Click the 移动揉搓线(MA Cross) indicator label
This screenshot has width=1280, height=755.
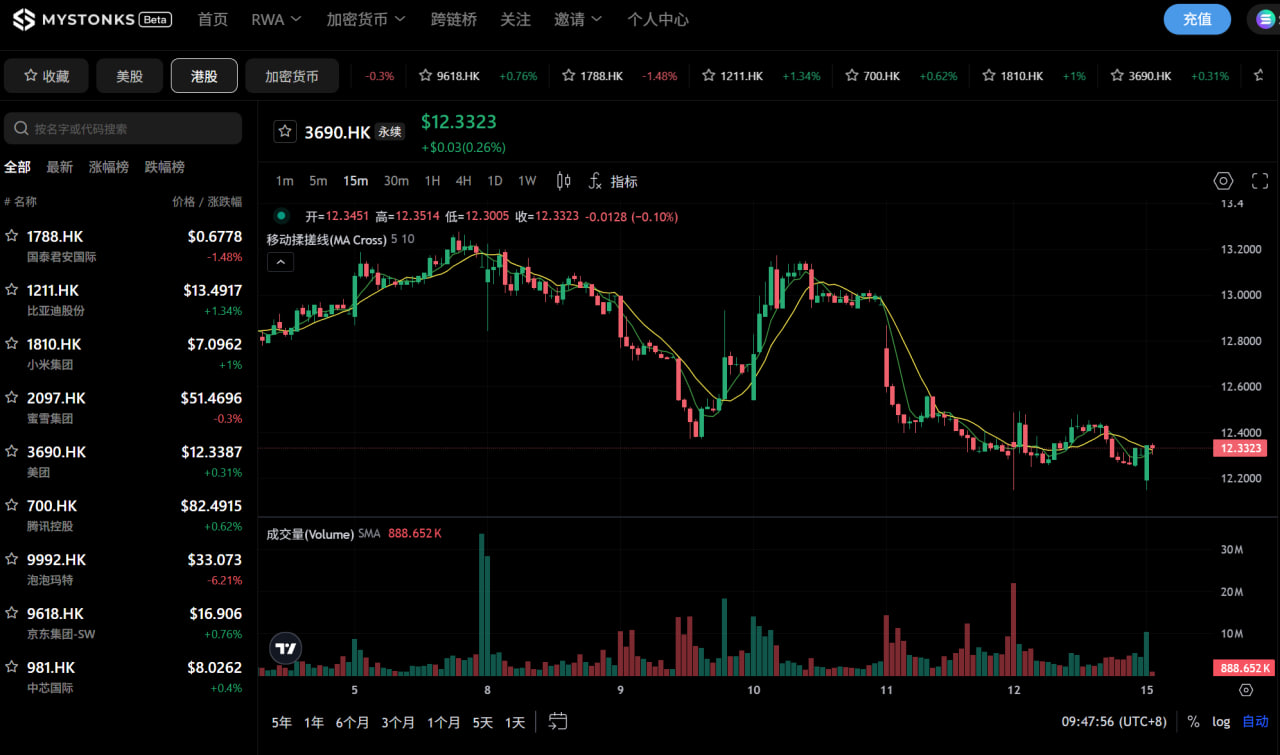326,239
